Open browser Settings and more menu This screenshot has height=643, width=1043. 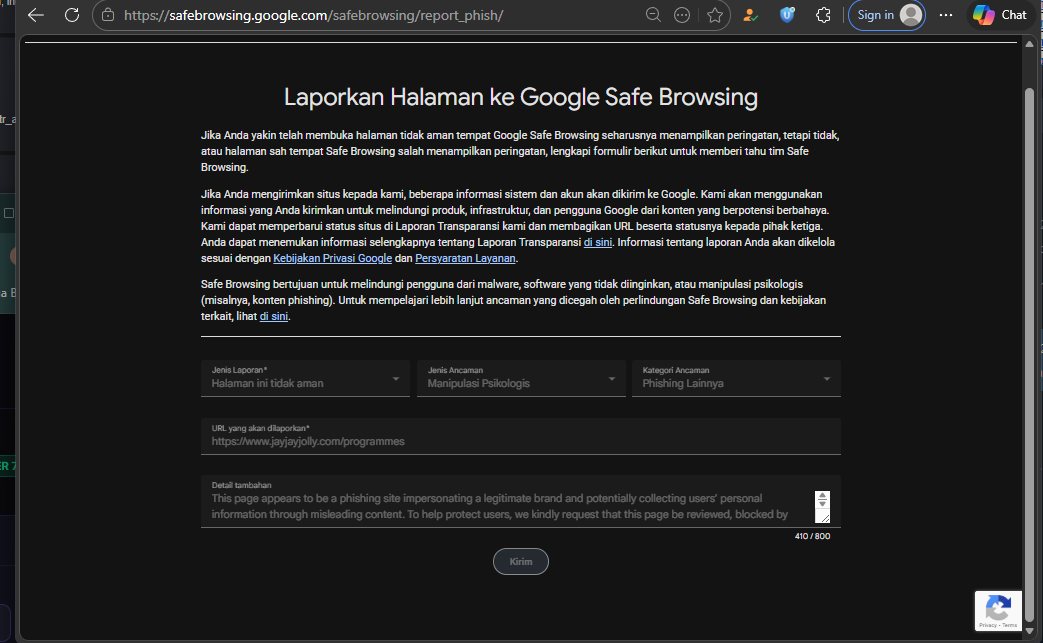pos(946,15)
